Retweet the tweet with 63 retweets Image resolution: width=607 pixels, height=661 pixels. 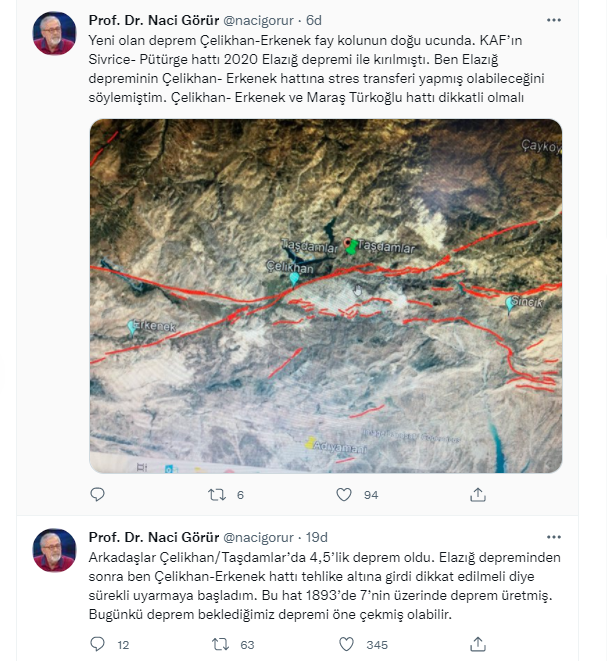220,644
